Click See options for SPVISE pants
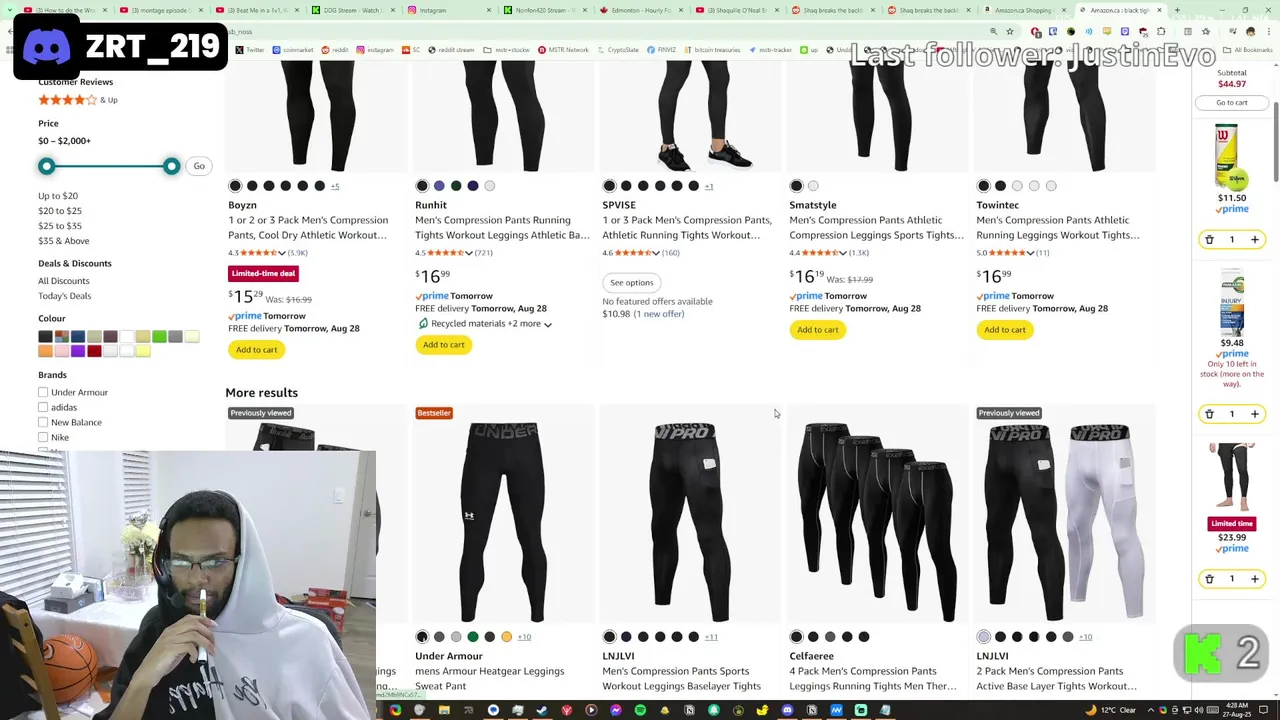This screenshot has height=720, width=1280. [631, 283]
